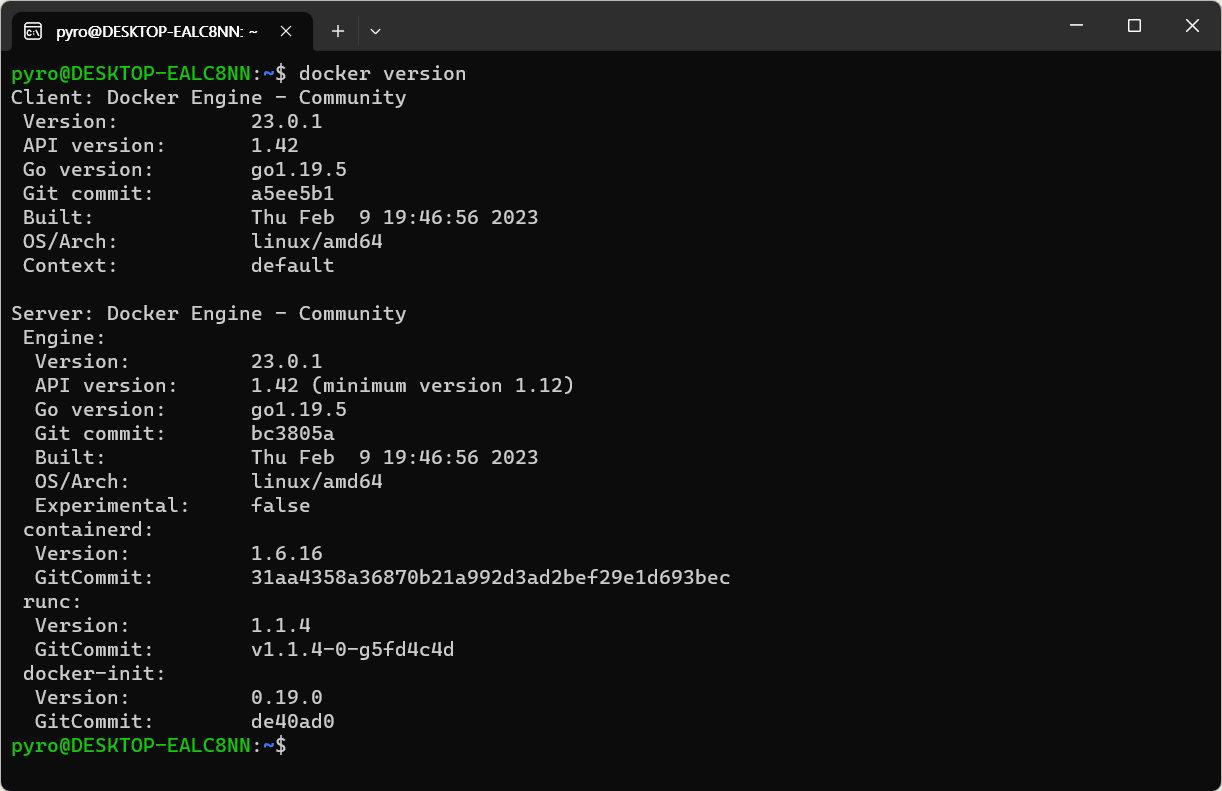Click docker-init Version 0.19.0
This screenshot has height=791, width=1222.
click(x=287, y=698)
